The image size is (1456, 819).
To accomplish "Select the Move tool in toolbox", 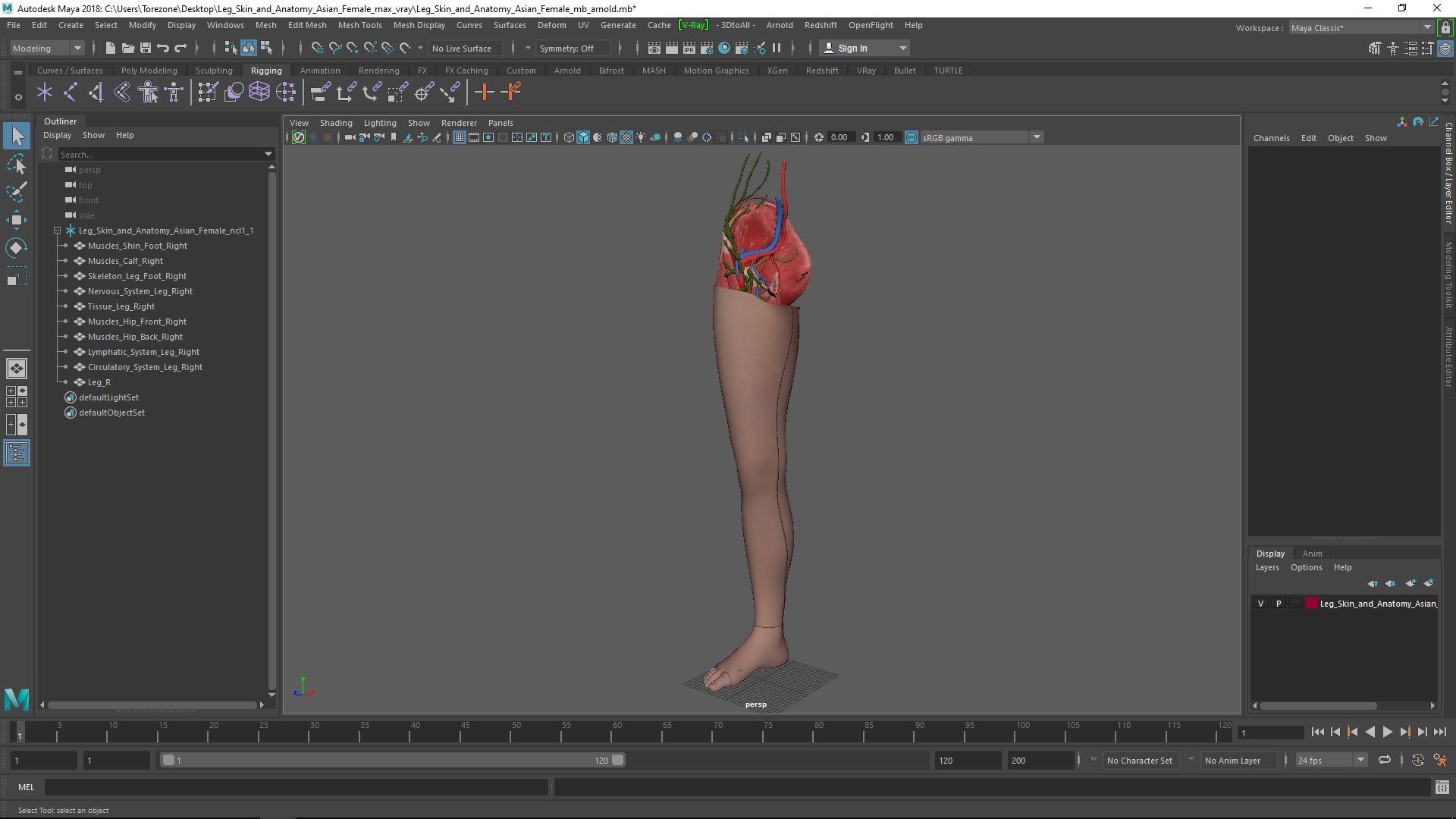I will (16, 220).
